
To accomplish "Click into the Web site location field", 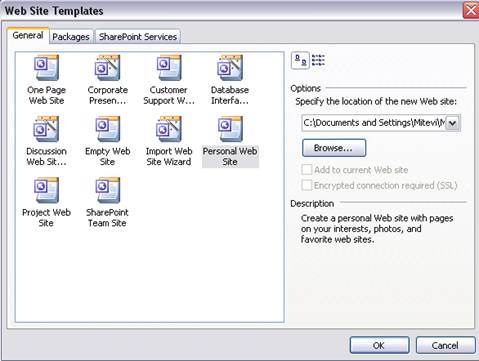I will click(374, 123).
